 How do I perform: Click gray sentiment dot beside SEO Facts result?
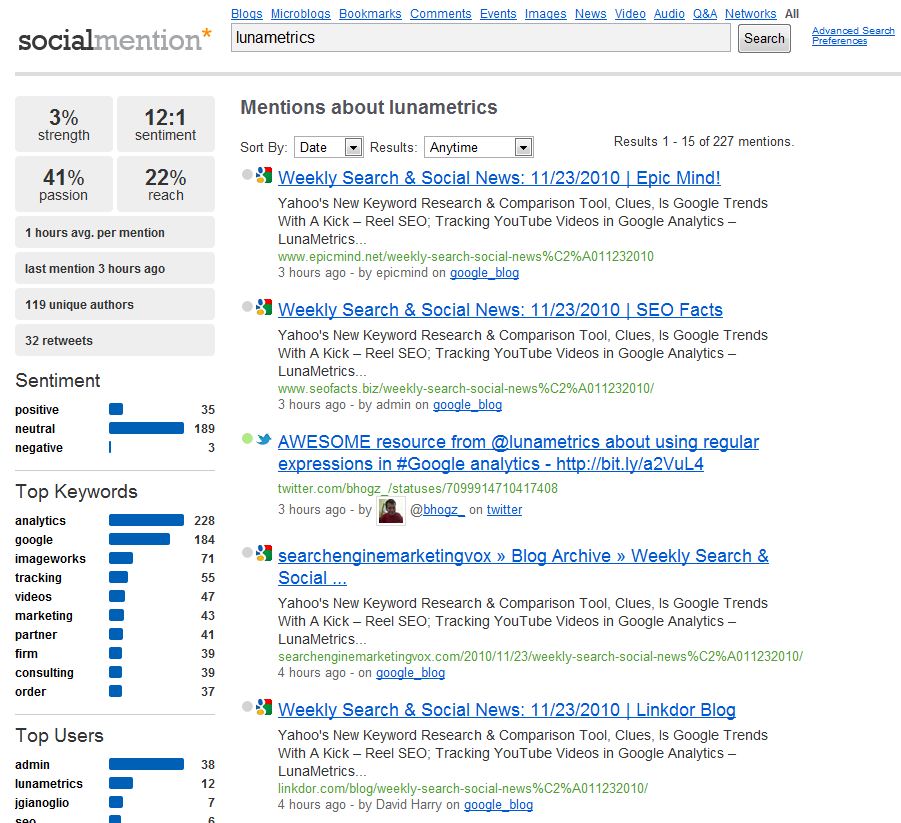pos(247,307)
